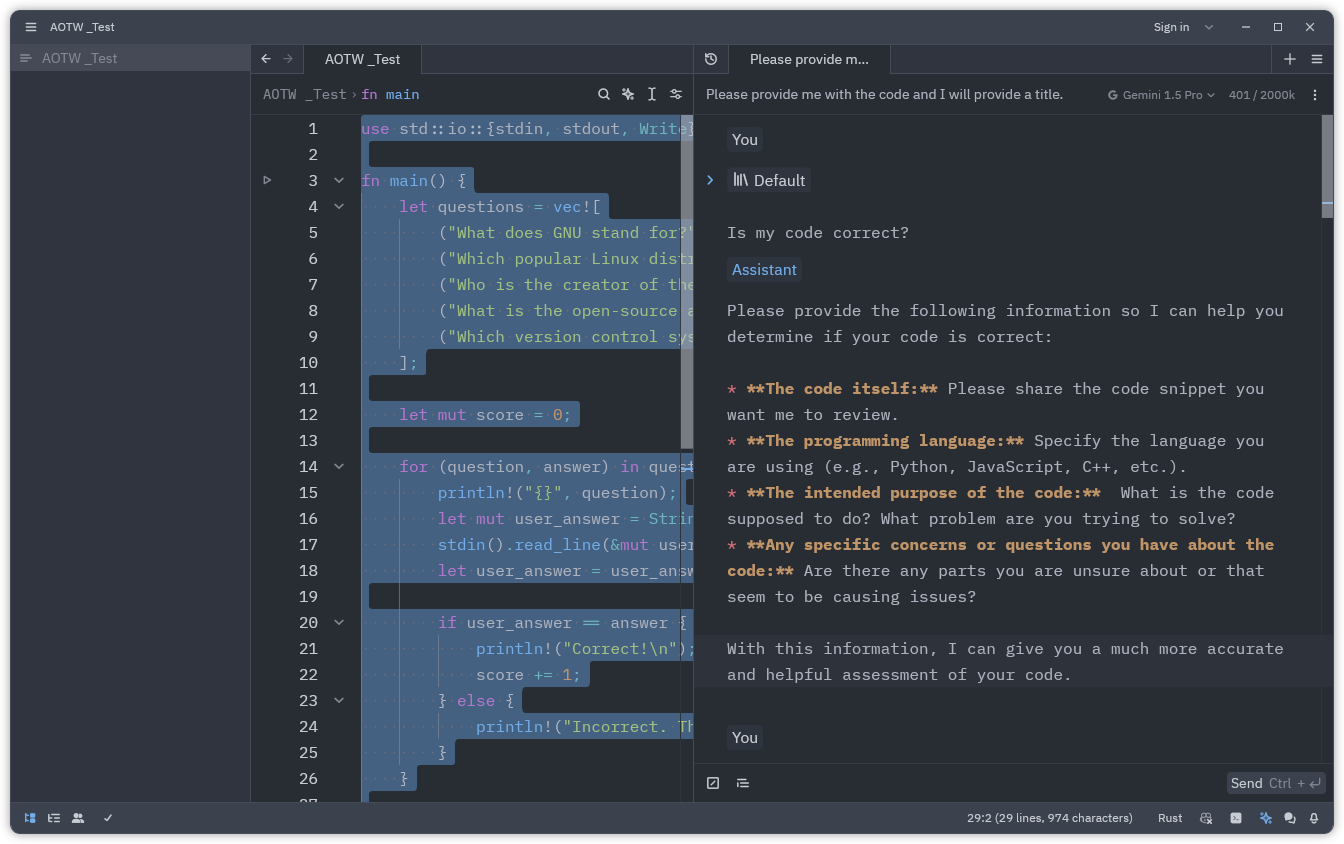
Task: Toggle the outline panel in status bar
Action: pyautogui.click(x=54, y=818)
